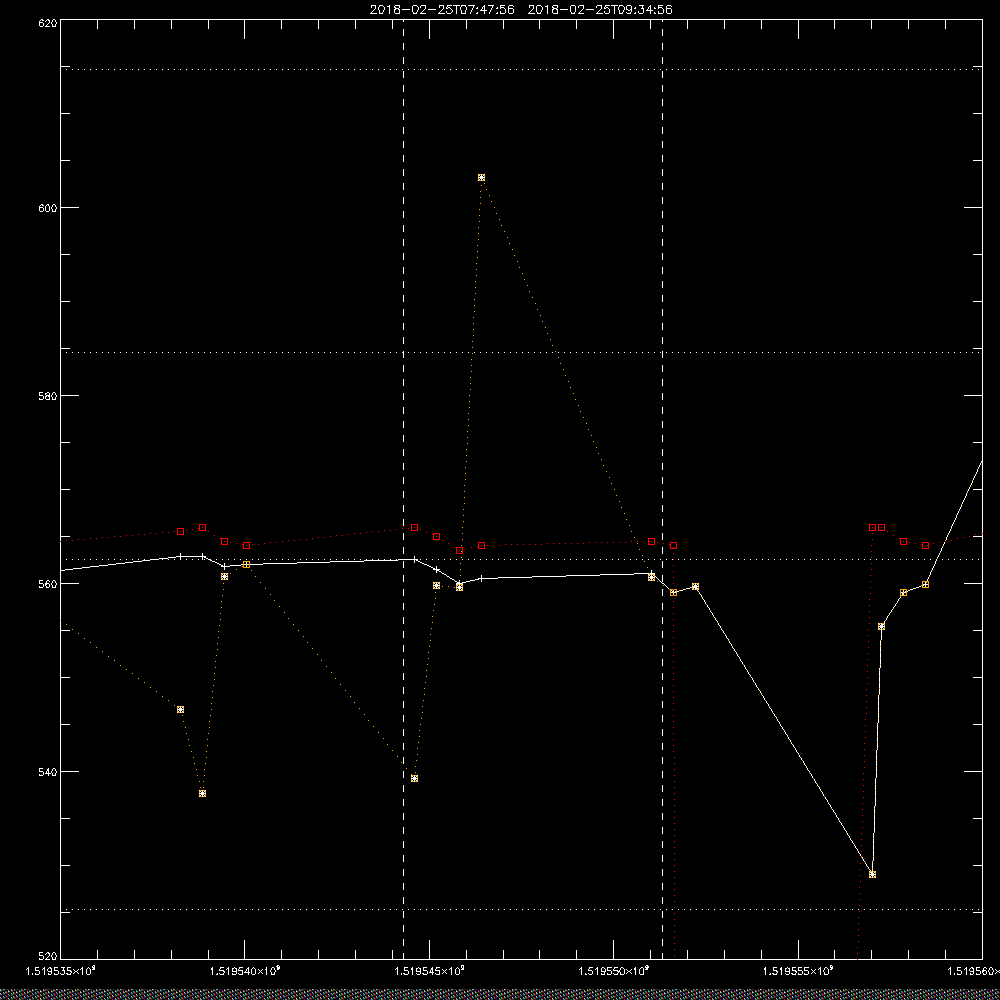Click the y-axis label 620
Screen dimensions: 1000x1000
pyautogui.click(x=47, y=22)
